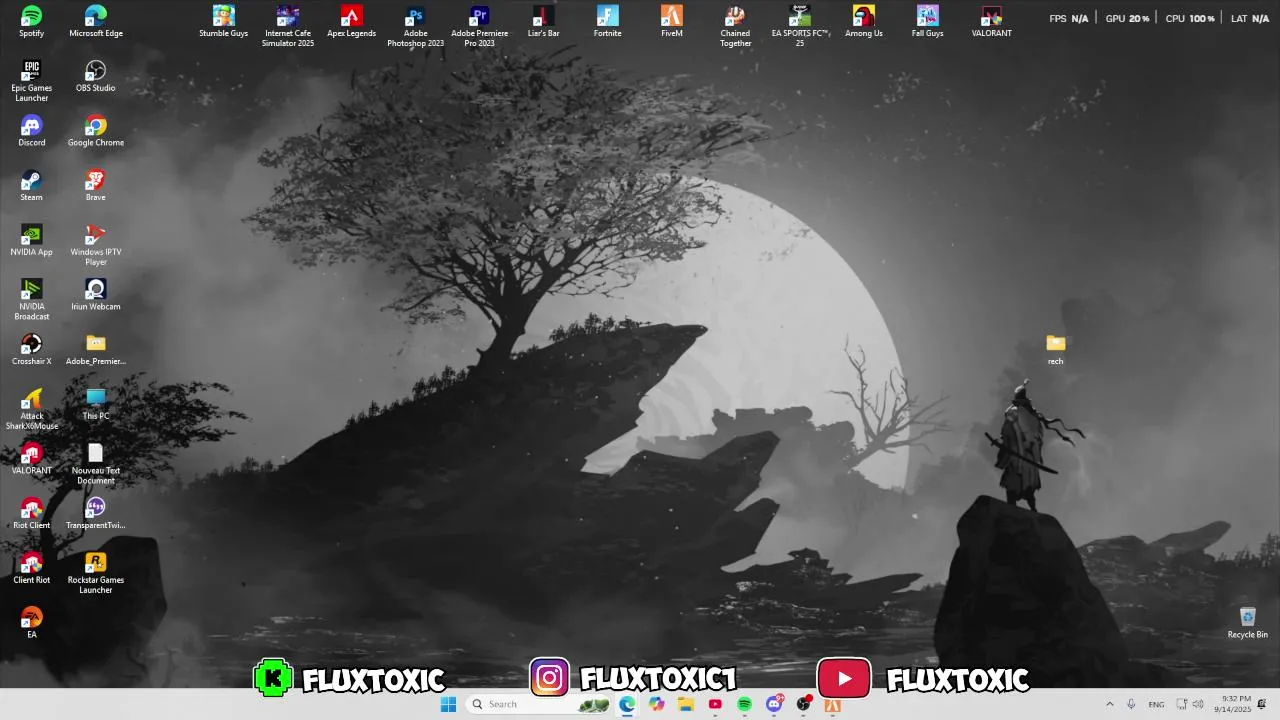Select the Steam desktop icon
The image size is (1280, 720).
click(x=31, y=186)
